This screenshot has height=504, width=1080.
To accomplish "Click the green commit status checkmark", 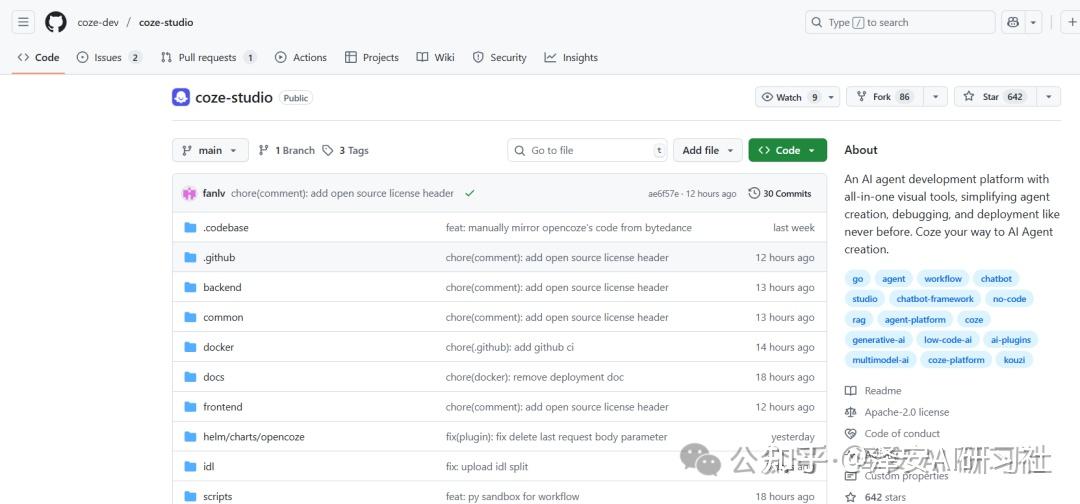I will pos(470,193).
